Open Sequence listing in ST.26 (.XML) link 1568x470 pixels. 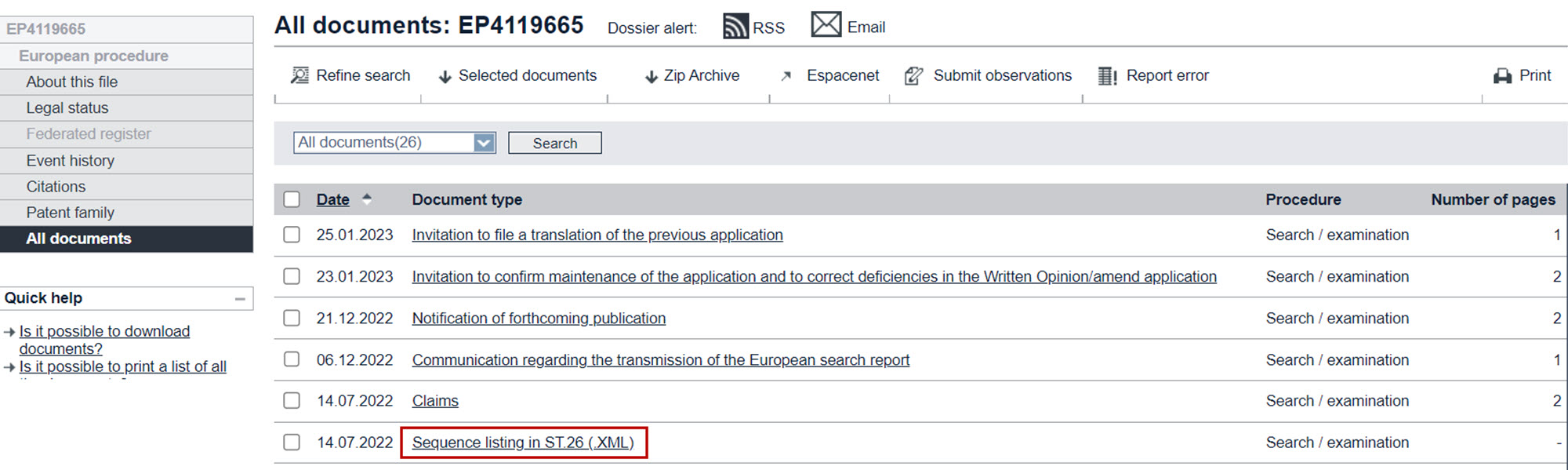tap(523, 443)
